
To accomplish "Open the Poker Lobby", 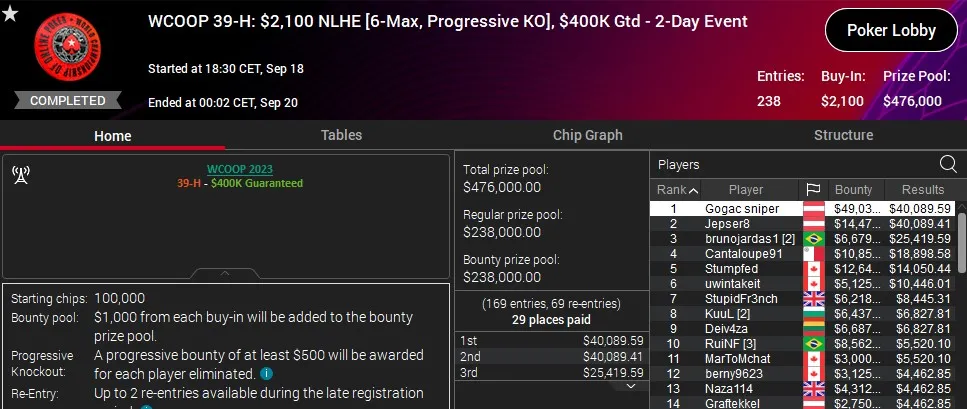I will [x=891, y=30].
